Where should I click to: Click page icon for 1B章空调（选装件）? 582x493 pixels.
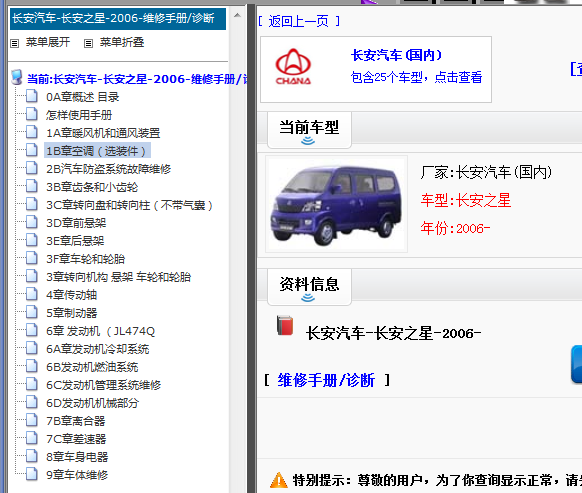32,150
